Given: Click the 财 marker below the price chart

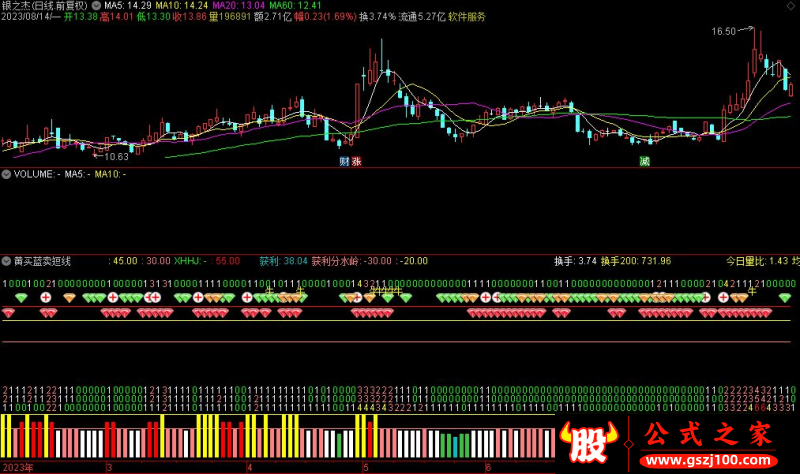Looking at the screenshot, I should [344, 161].
